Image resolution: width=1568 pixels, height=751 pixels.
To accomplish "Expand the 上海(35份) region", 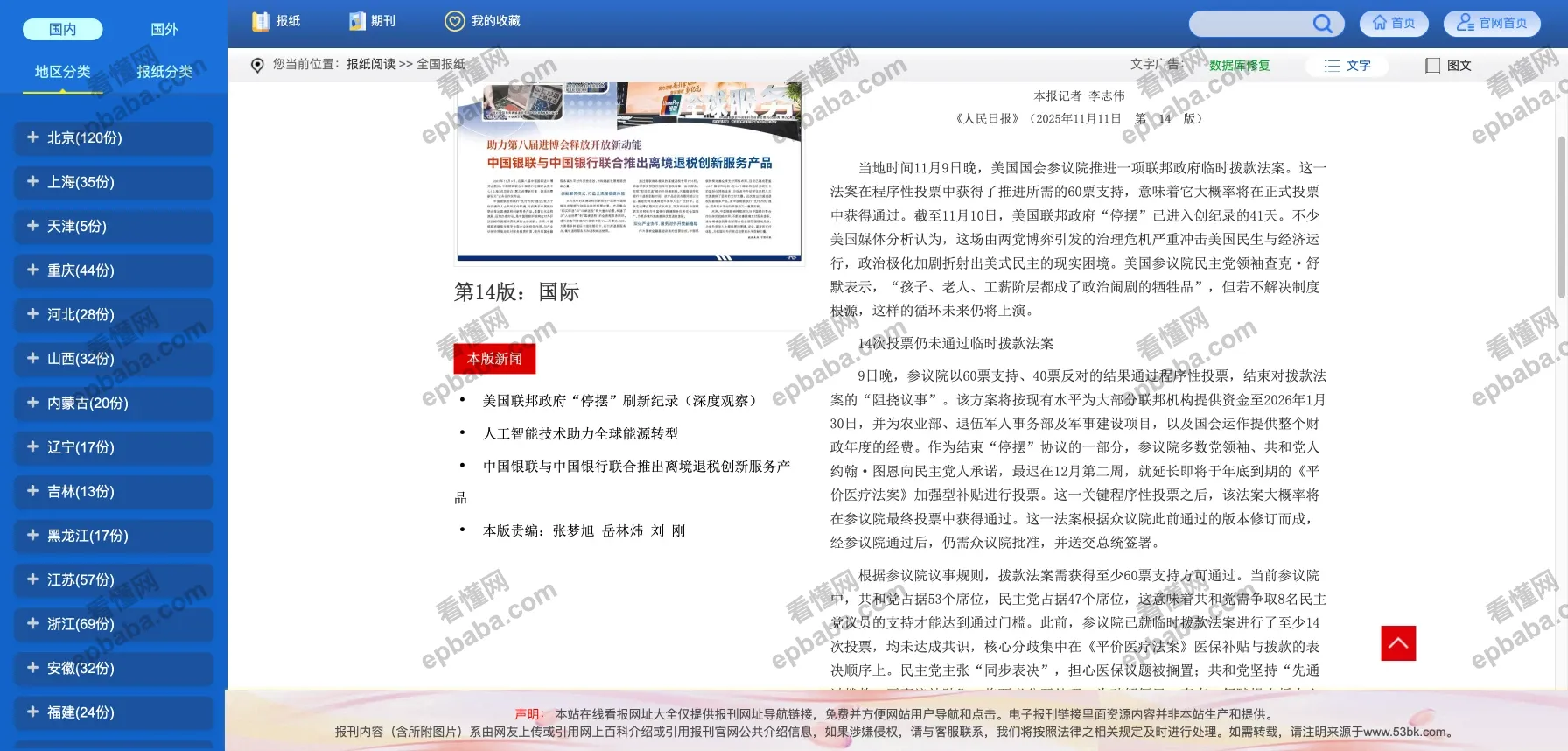I will point(114,182).
